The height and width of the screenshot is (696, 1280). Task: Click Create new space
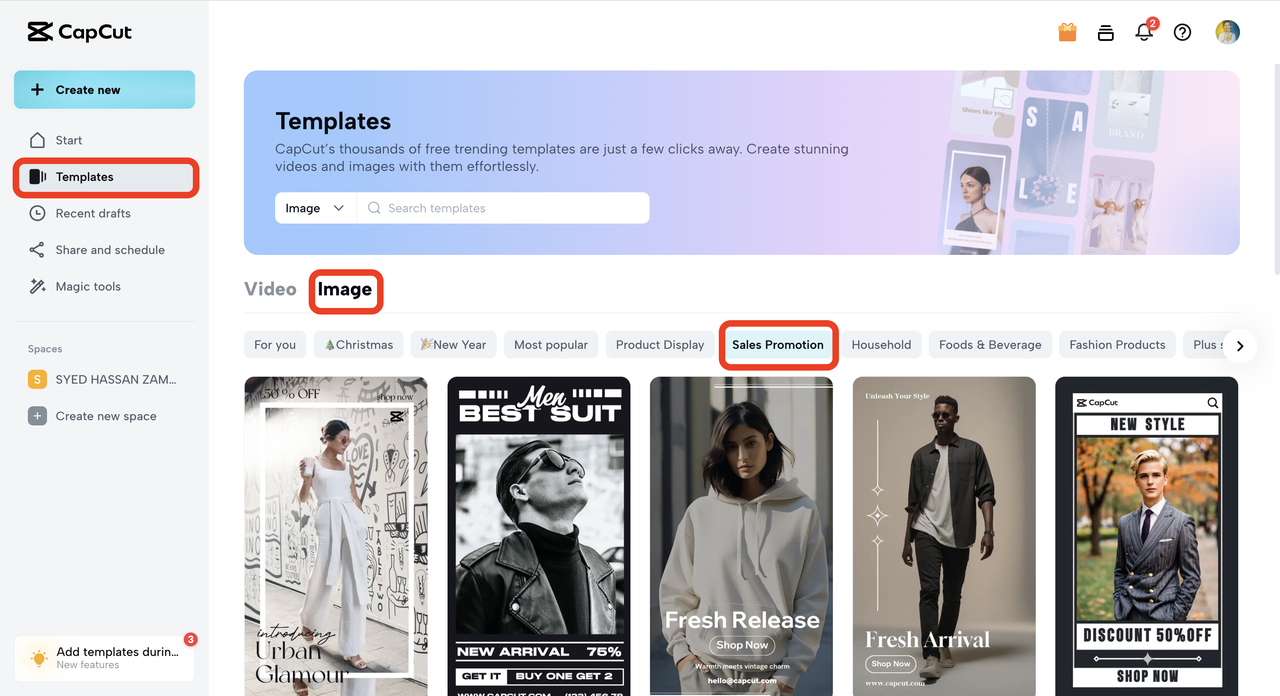point(104,416)
